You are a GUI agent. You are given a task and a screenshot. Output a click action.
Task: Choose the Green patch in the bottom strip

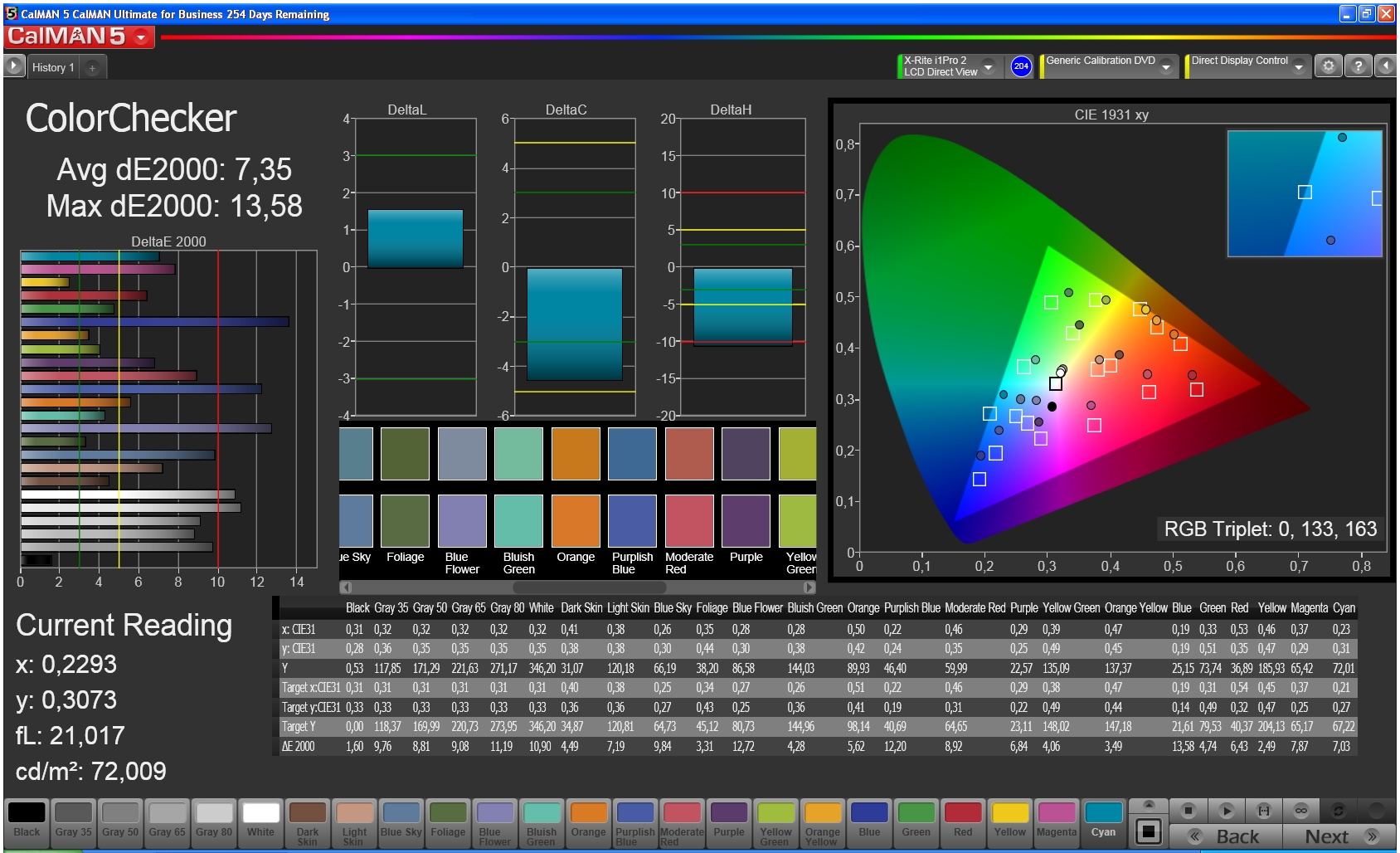point(916,823)
